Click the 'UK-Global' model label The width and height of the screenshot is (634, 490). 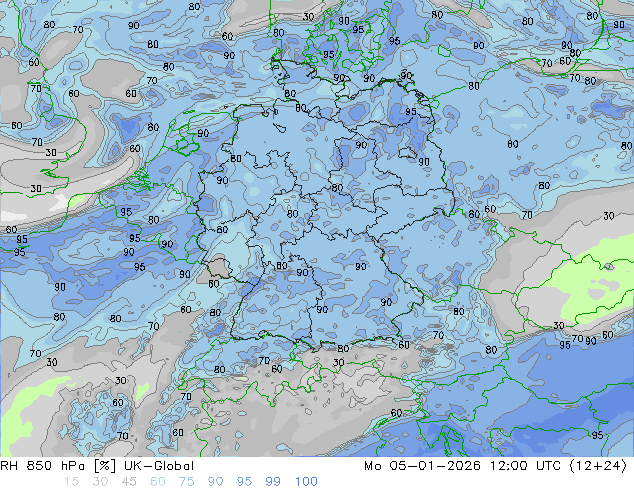(x=159, y=466)
